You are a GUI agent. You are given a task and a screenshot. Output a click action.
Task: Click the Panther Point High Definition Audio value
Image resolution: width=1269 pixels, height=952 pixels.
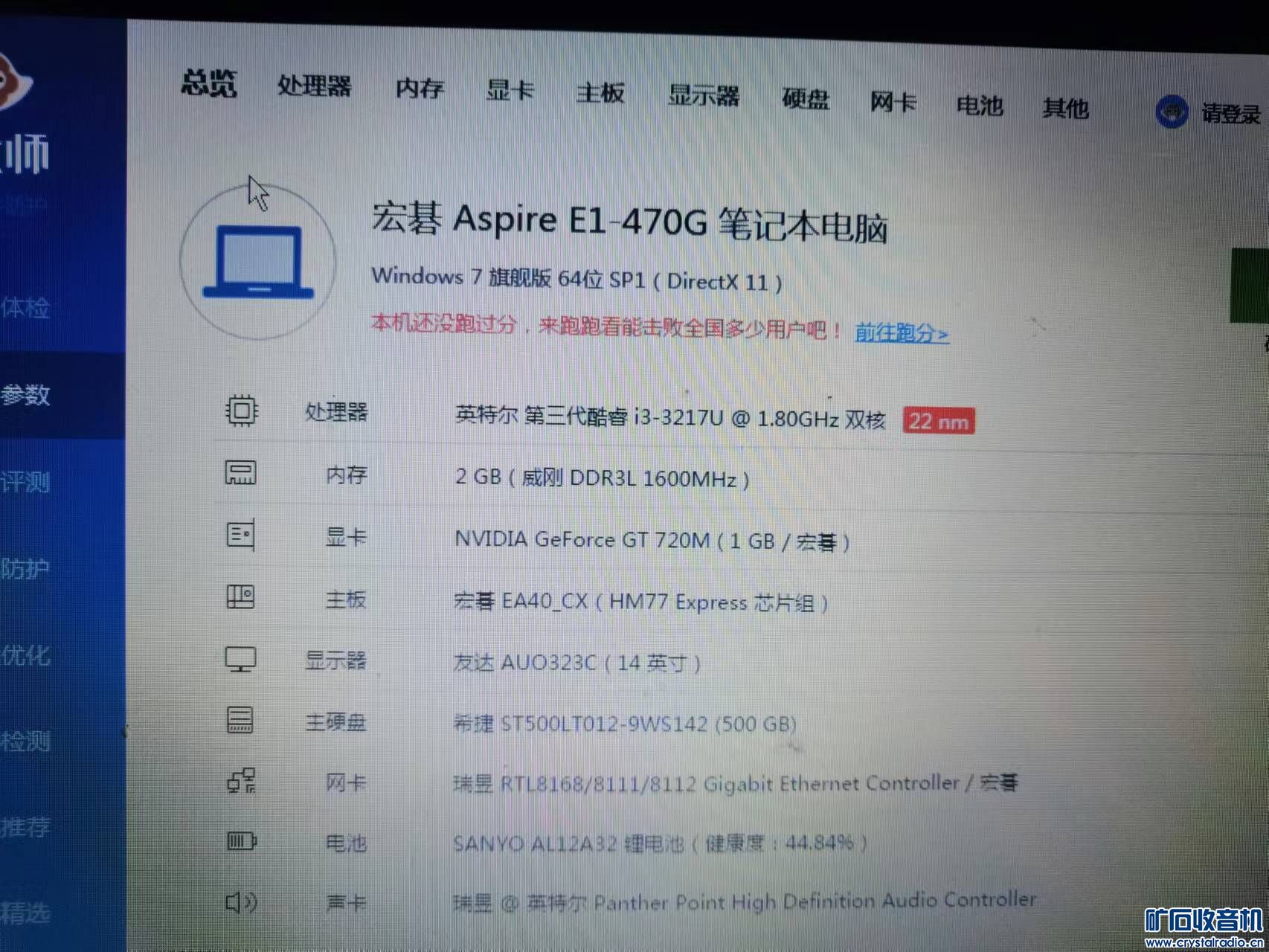[x=744, y=901]
